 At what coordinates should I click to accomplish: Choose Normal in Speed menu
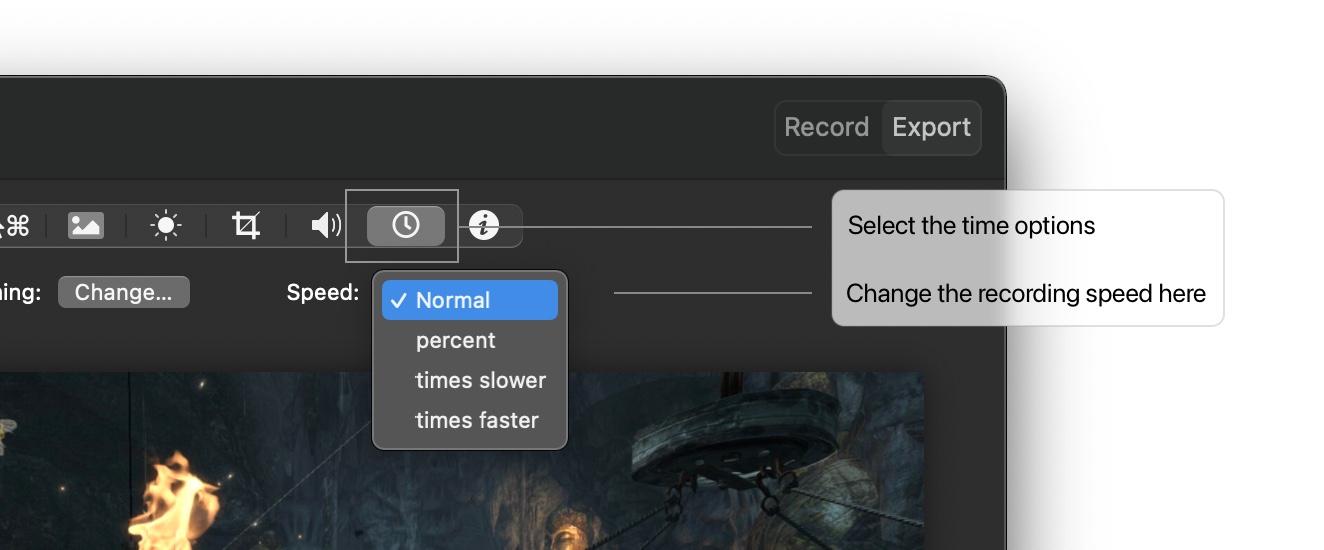coord(470,300)
